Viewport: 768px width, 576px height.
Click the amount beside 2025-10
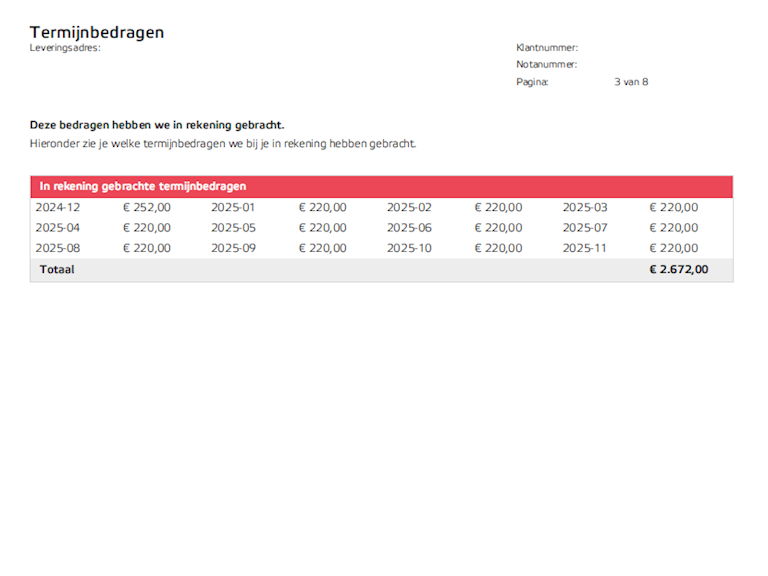(498, 248)
